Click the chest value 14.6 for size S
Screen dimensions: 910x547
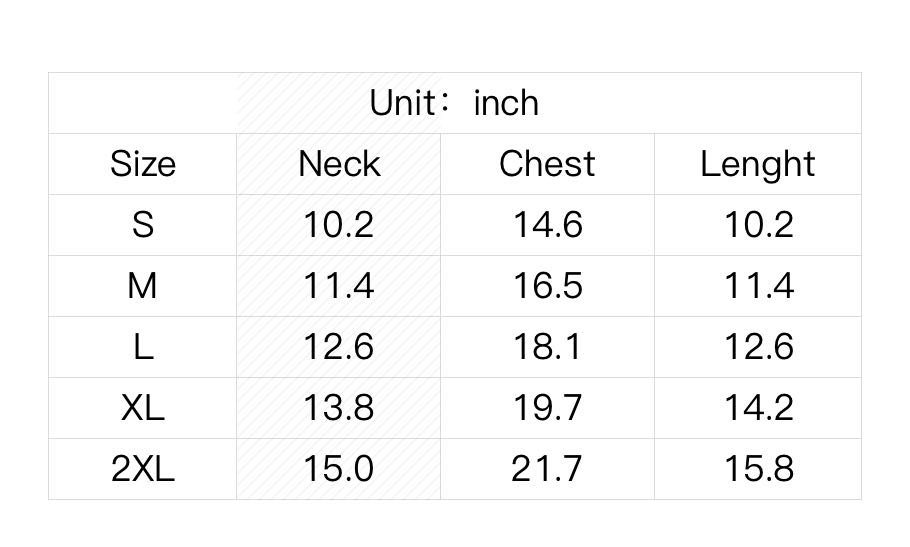(547, 225)
